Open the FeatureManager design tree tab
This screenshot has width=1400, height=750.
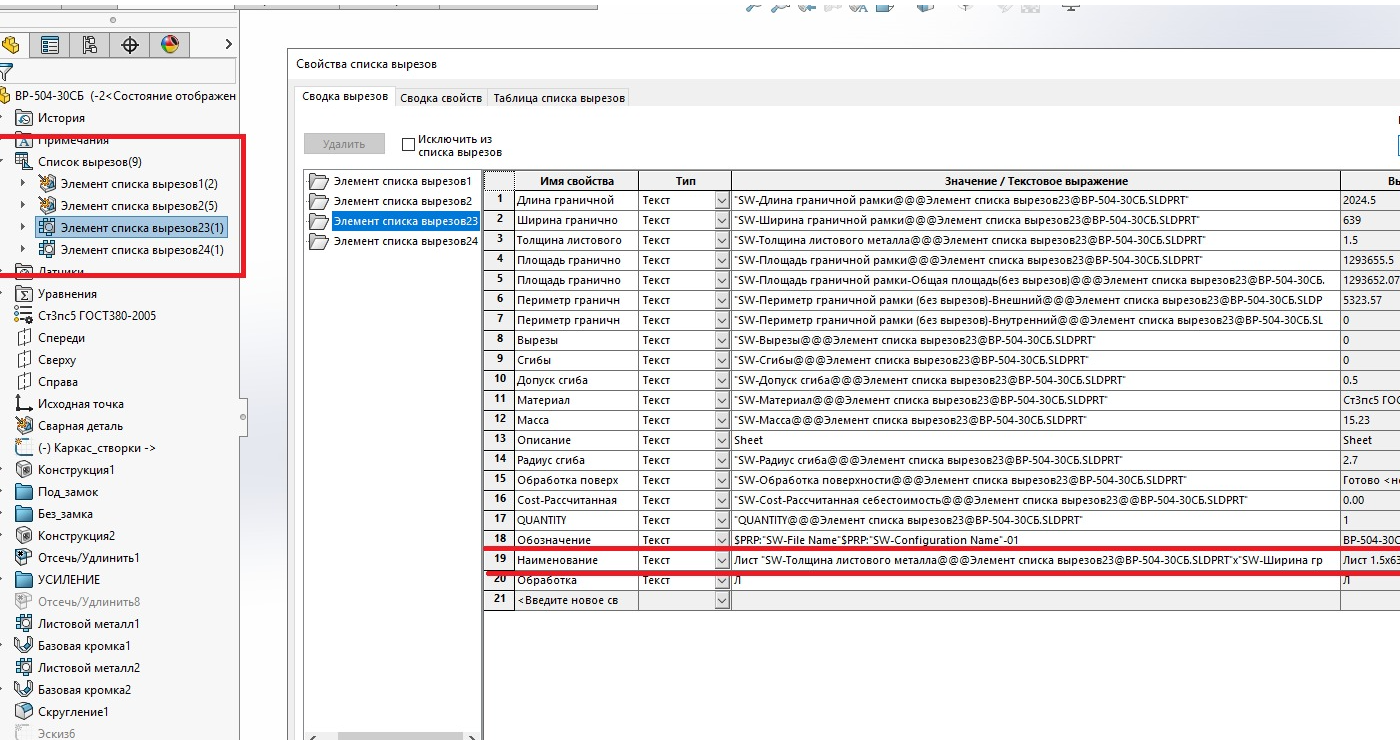pos(11,45)
